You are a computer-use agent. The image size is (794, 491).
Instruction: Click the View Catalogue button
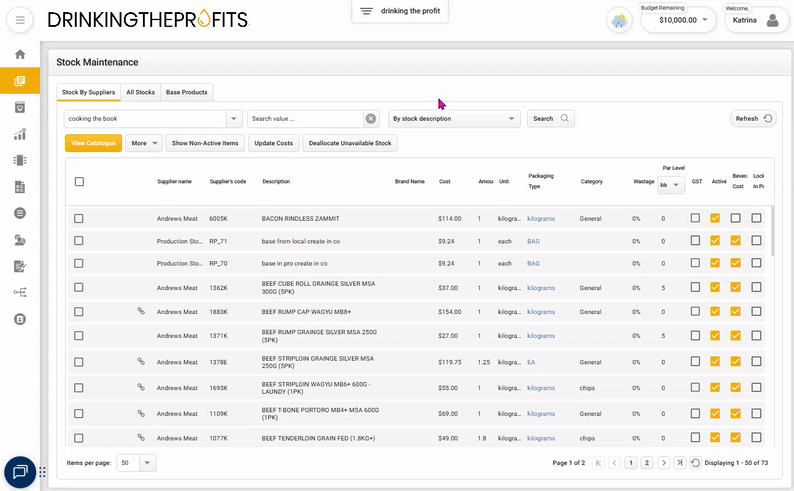(x=93, y=143)
